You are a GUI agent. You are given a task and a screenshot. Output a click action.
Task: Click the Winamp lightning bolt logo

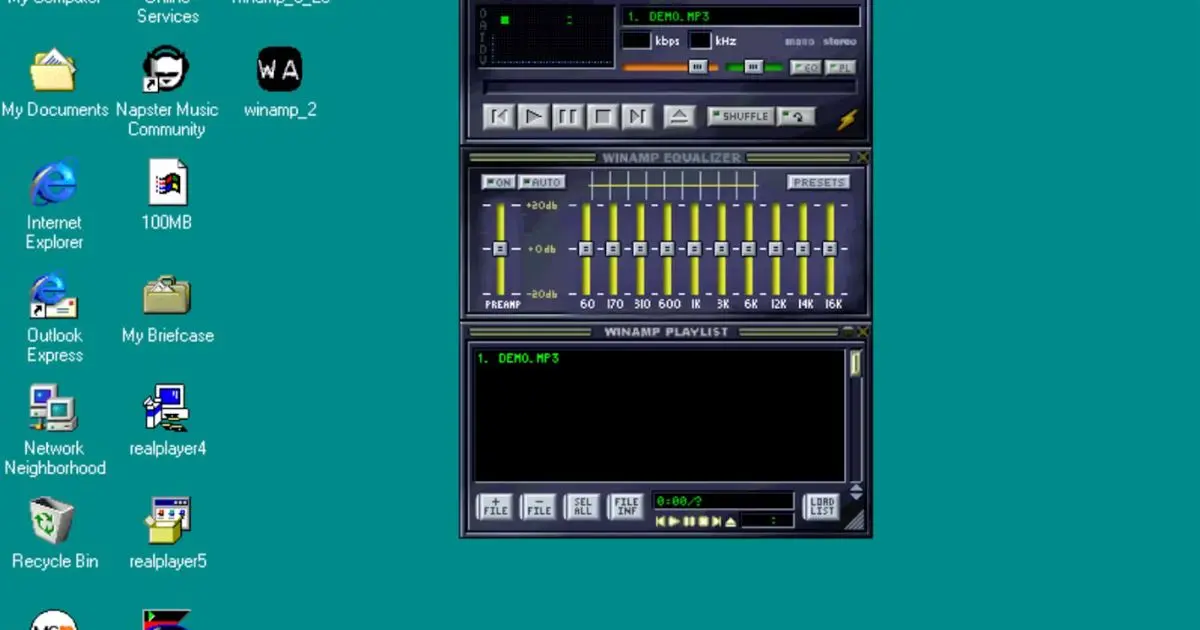pyautogui.click(x=847, y=119)
